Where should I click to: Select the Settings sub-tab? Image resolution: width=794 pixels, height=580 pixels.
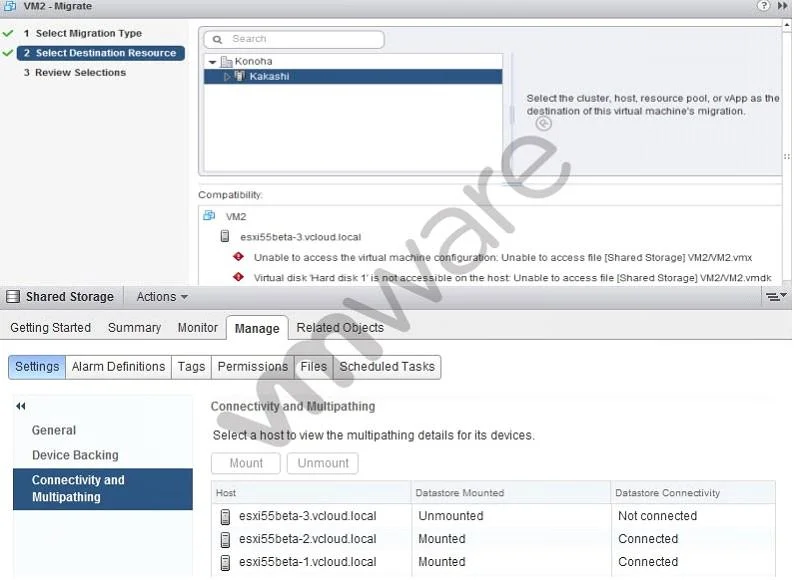(x=37, y=367)
